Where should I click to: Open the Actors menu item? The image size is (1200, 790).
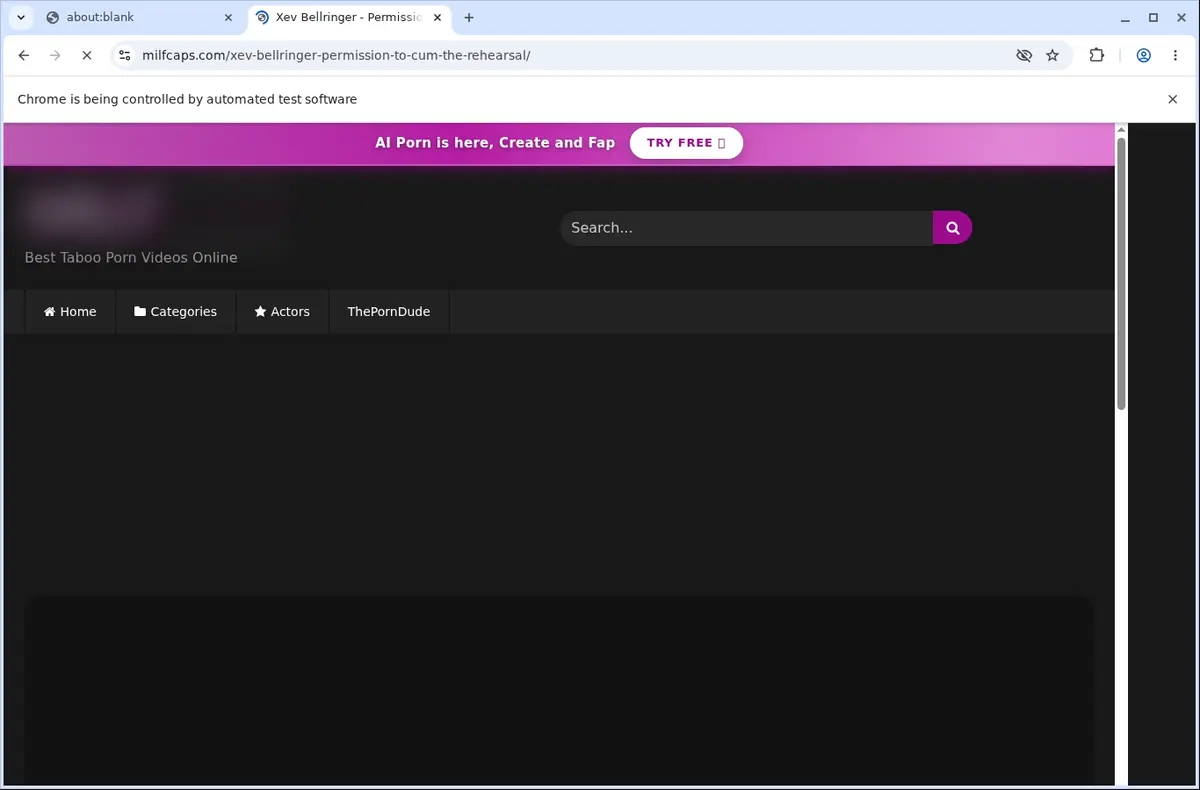click(x=282, y=311)
